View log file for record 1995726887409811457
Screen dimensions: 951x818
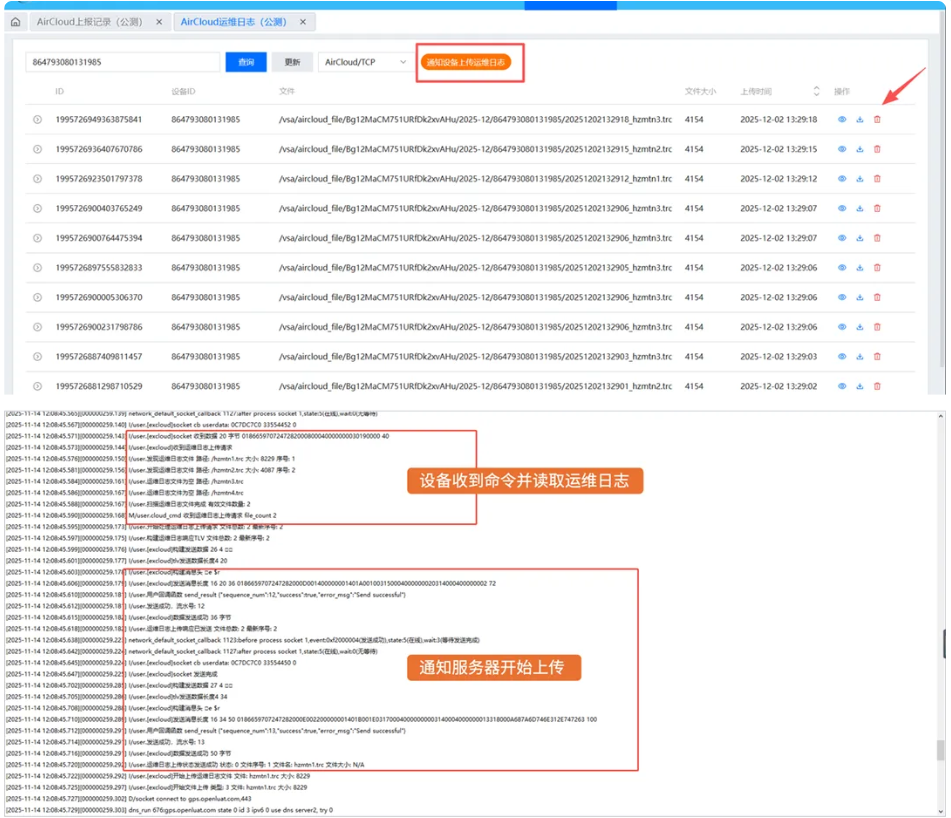842,357
